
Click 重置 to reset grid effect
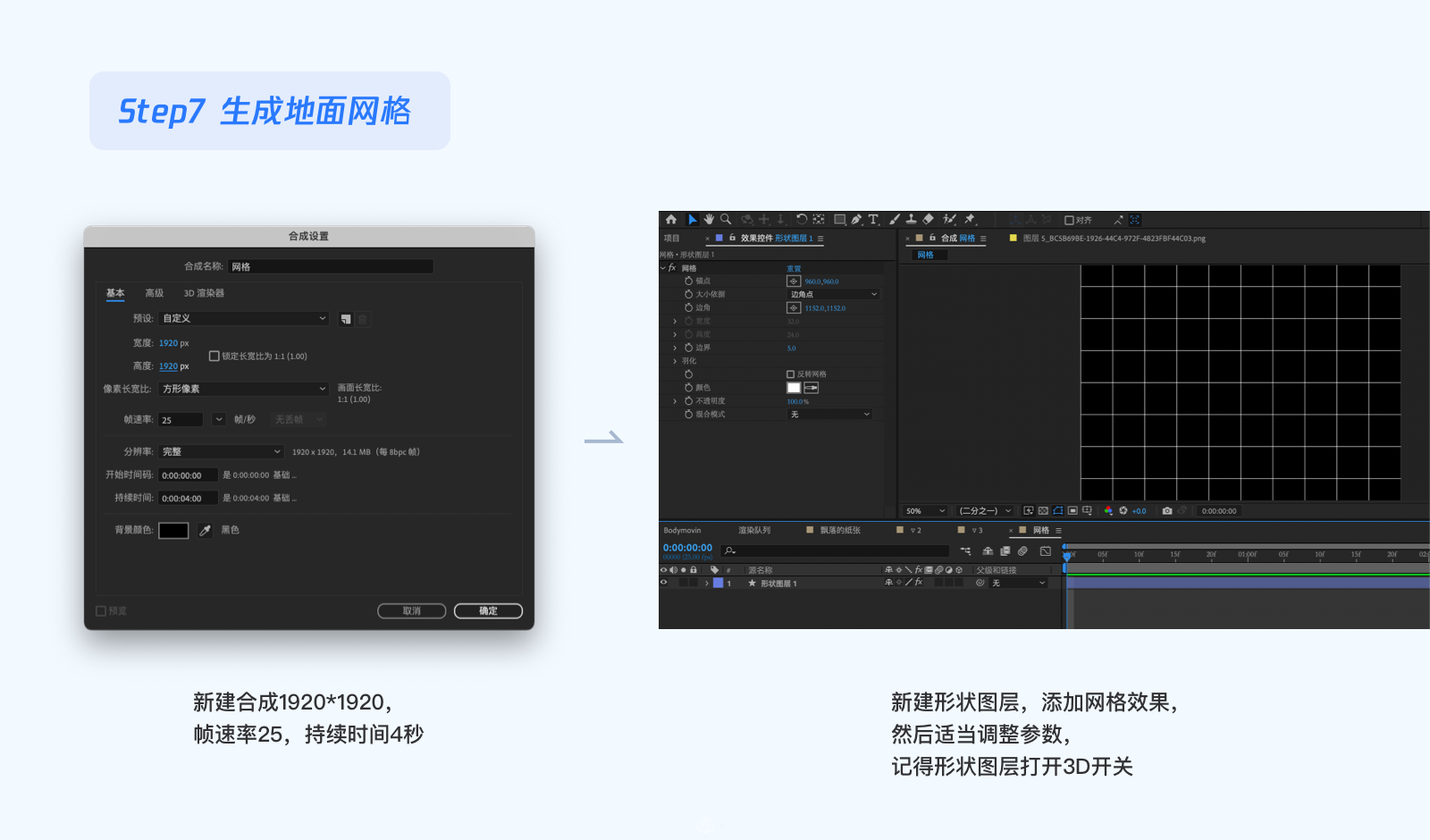[794, 269]
